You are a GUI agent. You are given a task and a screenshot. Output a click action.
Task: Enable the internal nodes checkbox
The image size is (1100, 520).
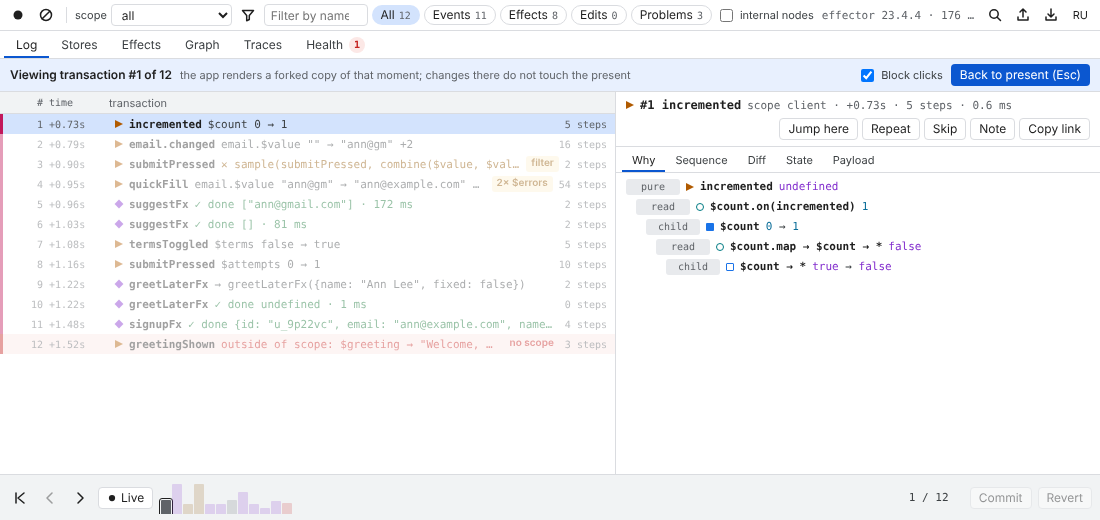(x=727, y=15)
